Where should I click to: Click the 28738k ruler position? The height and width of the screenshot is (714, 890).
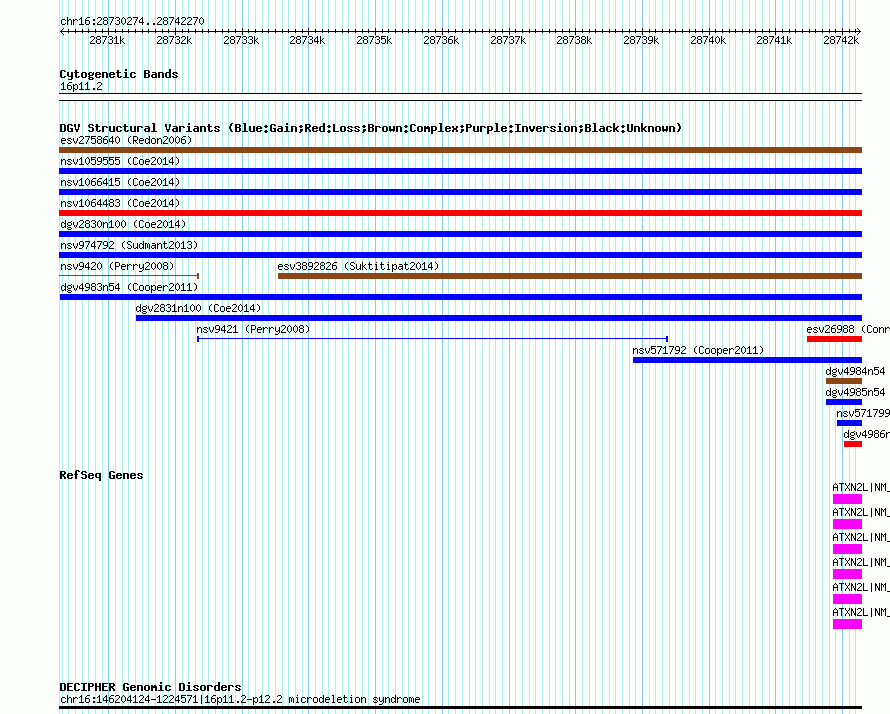tap(574, 40)
